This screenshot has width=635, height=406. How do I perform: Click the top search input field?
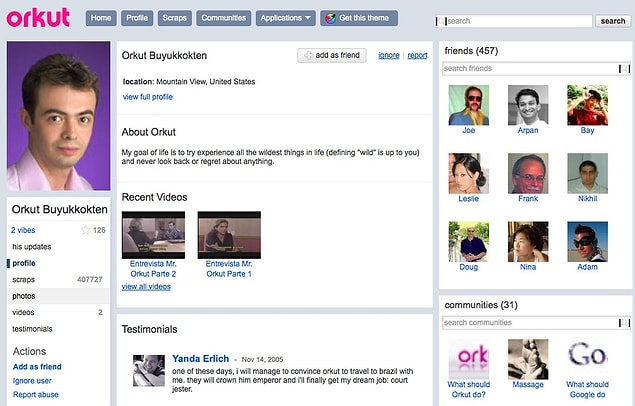tap(514, 21)
